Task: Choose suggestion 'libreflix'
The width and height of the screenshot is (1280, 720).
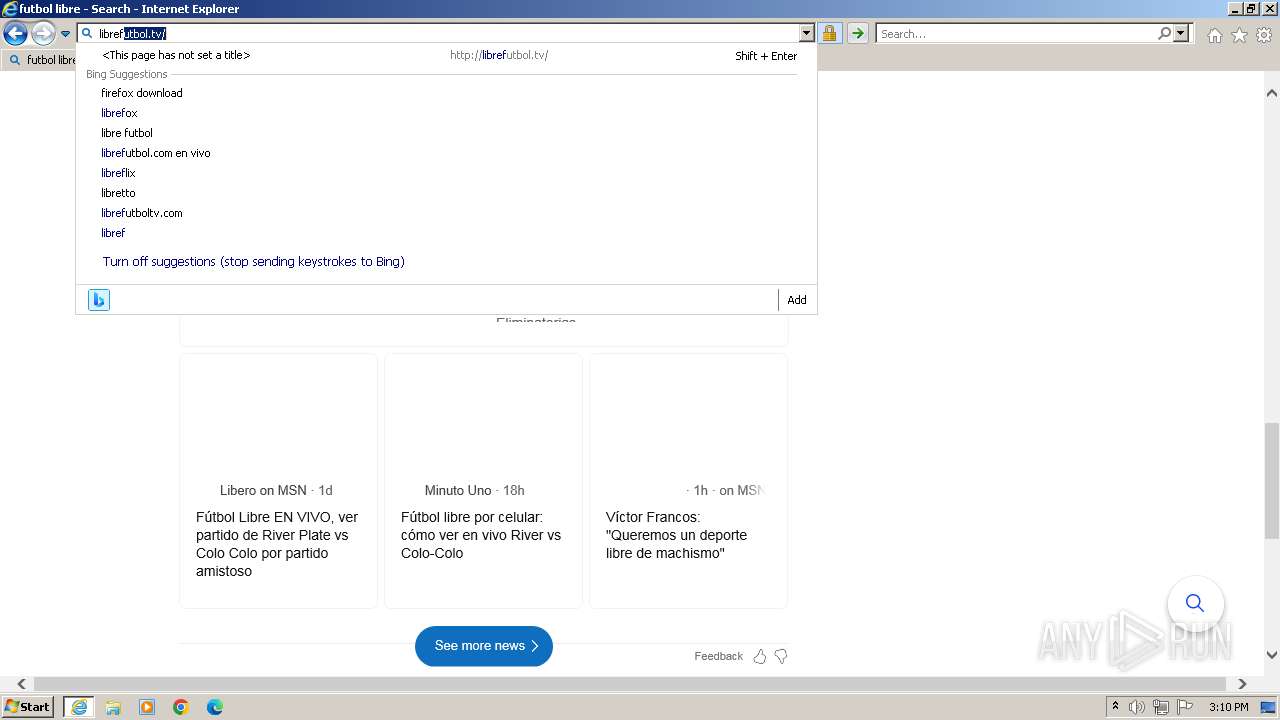Action: click(118, 173)
